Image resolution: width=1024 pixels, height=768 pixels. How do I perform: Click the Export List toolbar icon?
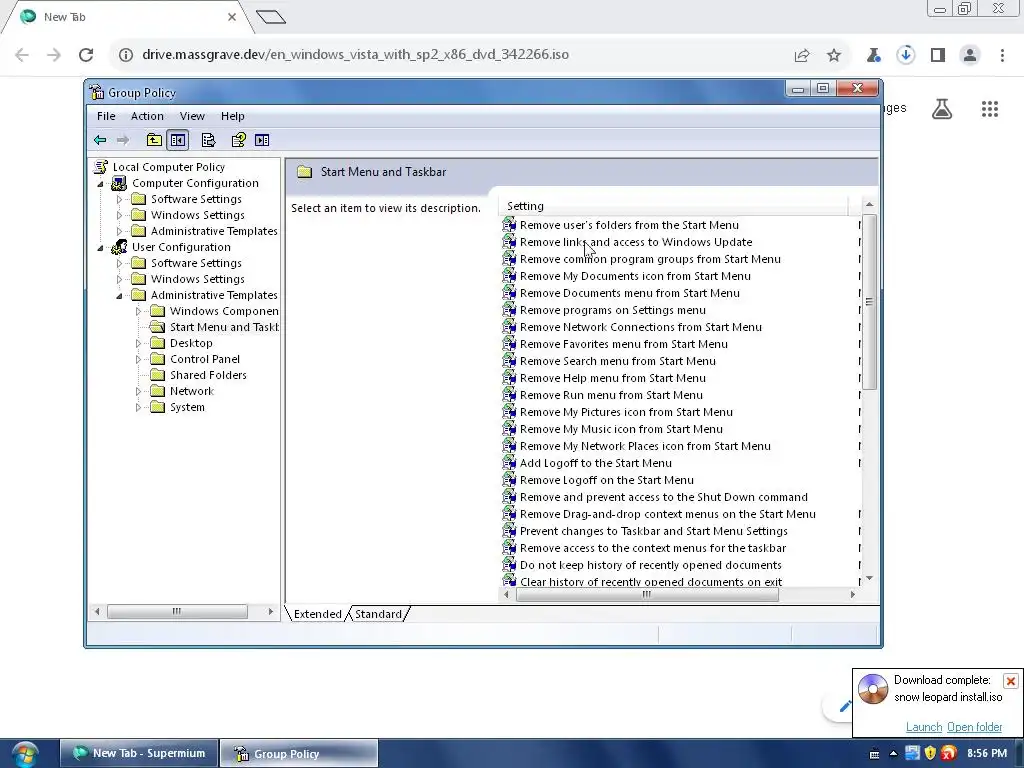click(x=208, y=140)
